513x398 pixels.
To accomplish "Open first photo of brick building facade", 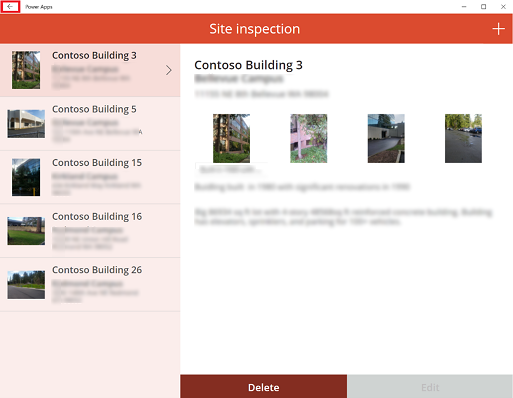I will (x=231, y=138).
